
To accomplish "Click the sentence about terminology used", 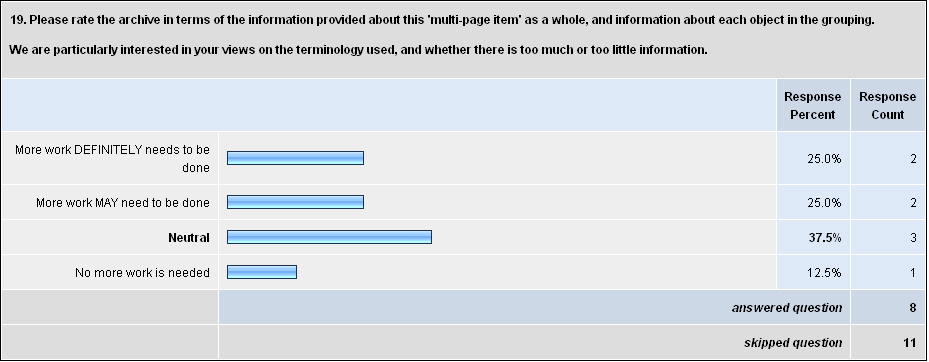I will [358, 50].
